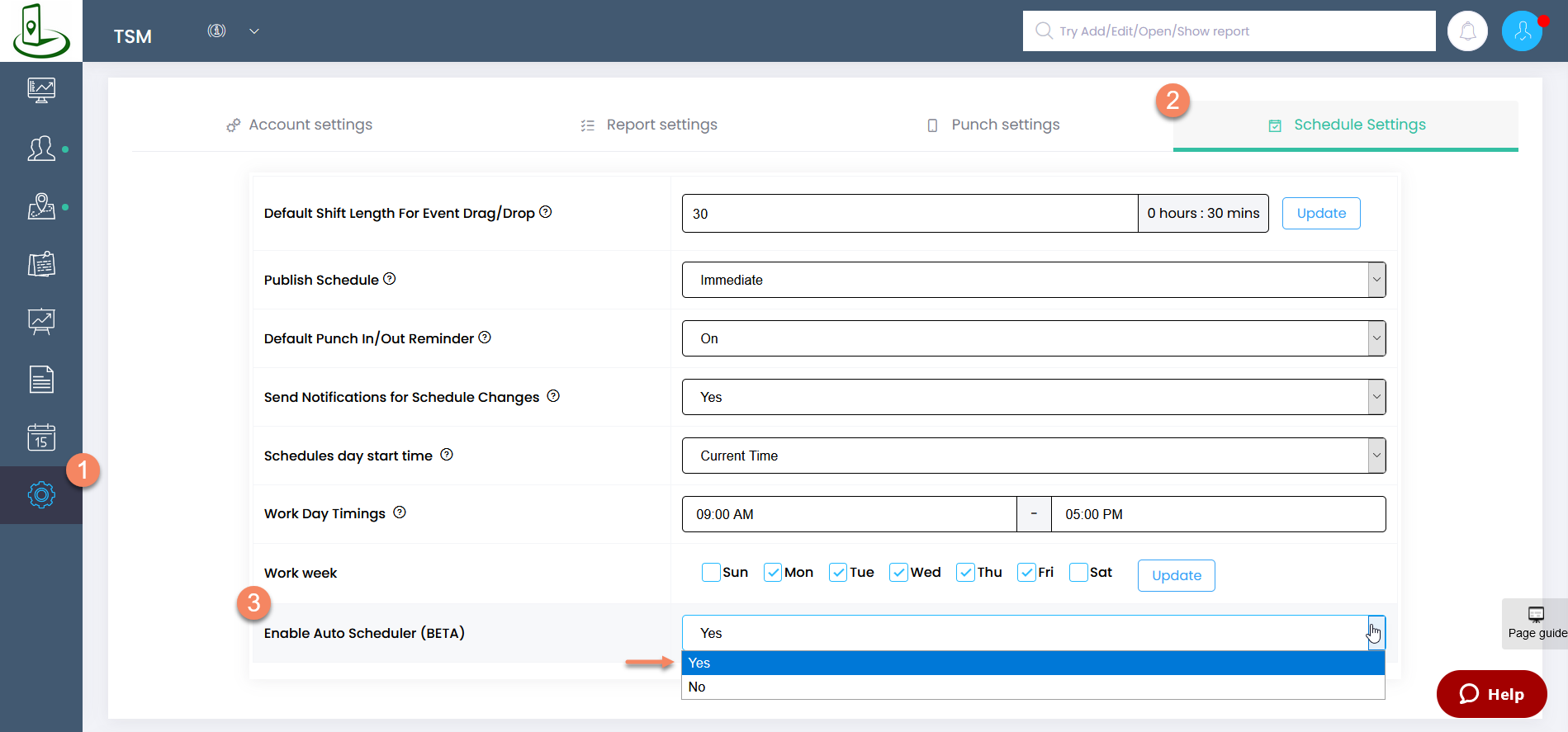Image resolution: width=1568 pixels, height=732 pixels.
Task: Click Update beside shift length field
Action: click(1321, 213)
